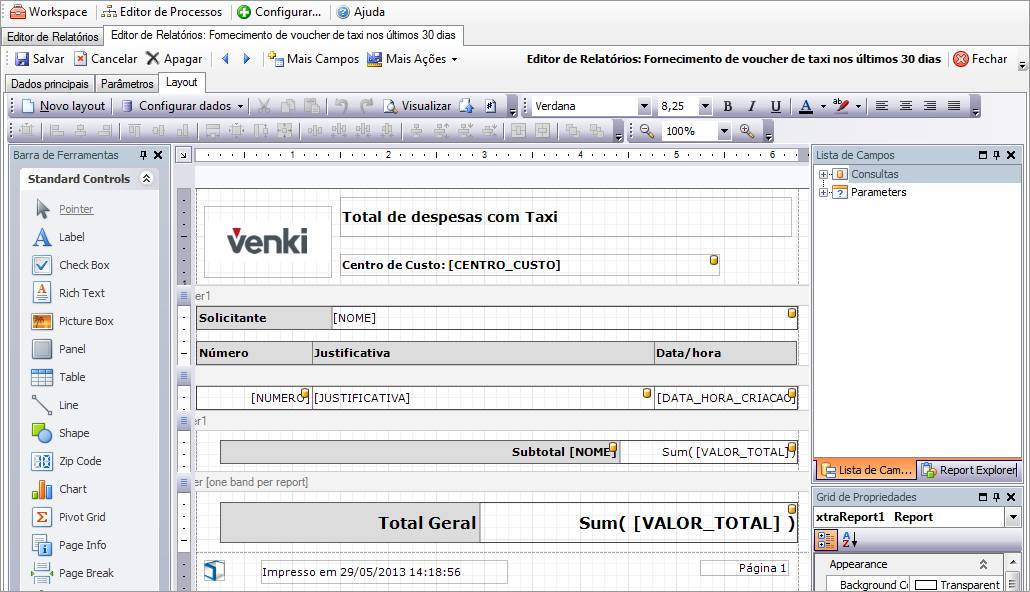The width and height of the screenshot is (1030, 592).
Task: Open the font color A picker
Action: pos(806,106)
